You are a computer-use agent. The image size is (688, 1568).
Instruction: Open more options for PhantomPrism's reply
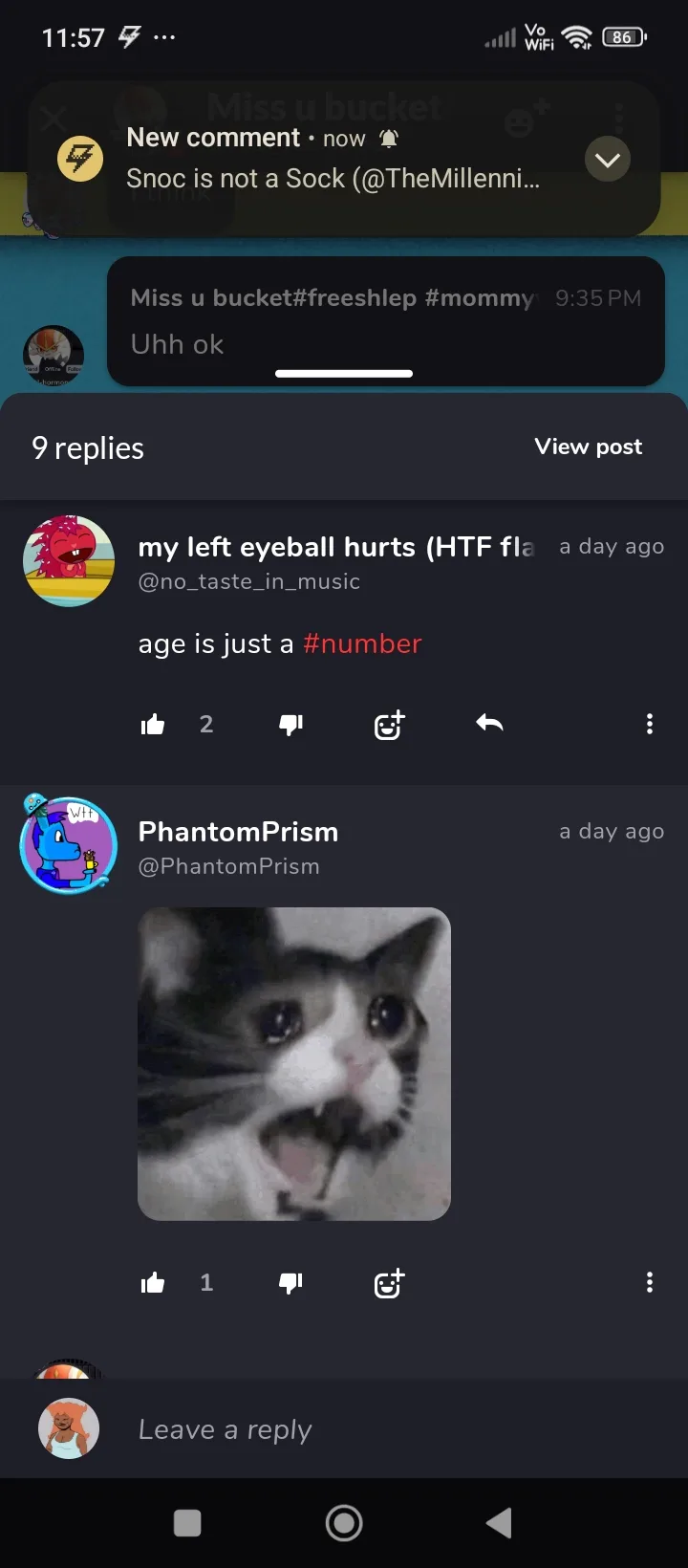[650, 1282]
